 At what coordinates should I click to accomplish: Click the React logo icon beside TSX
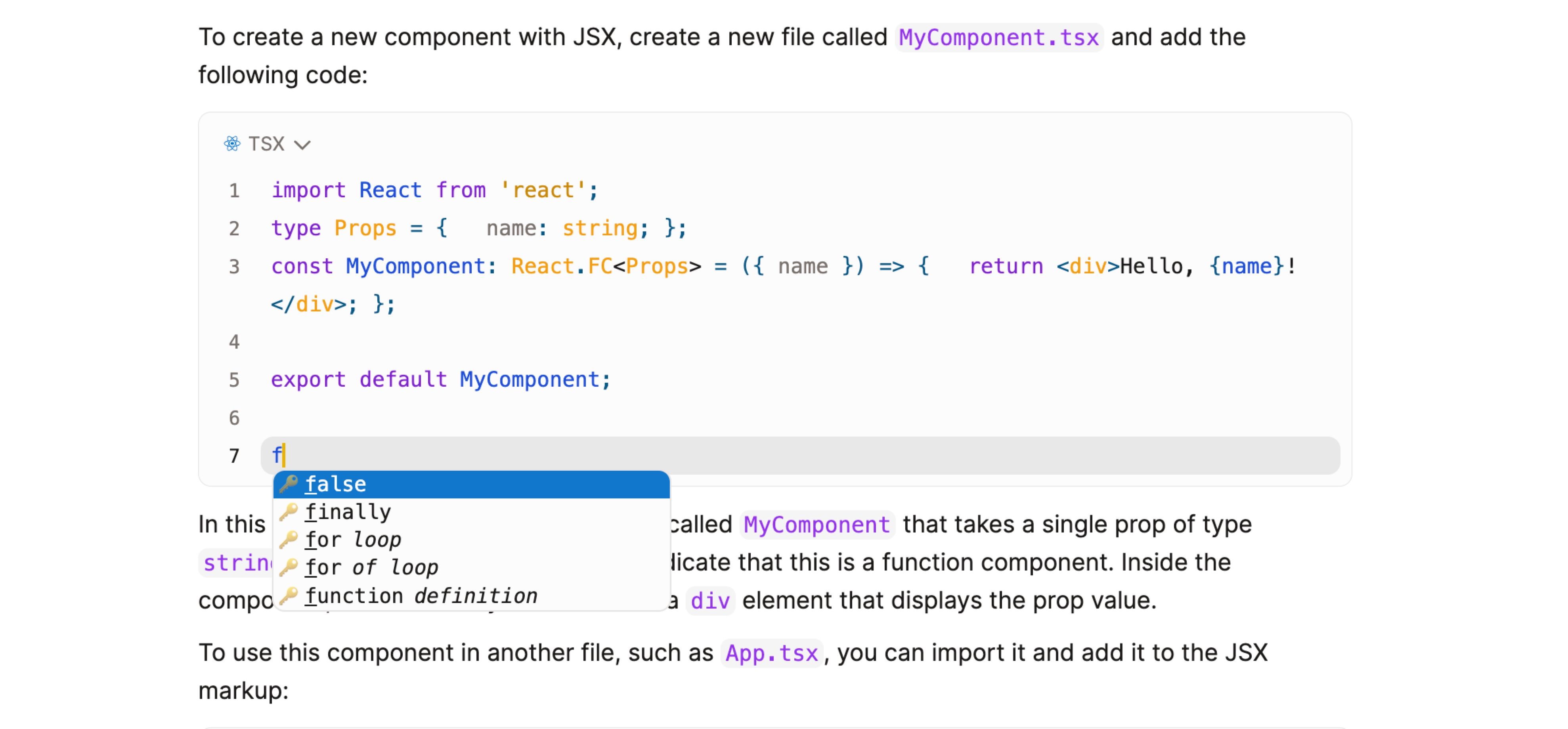click(233, 143)
